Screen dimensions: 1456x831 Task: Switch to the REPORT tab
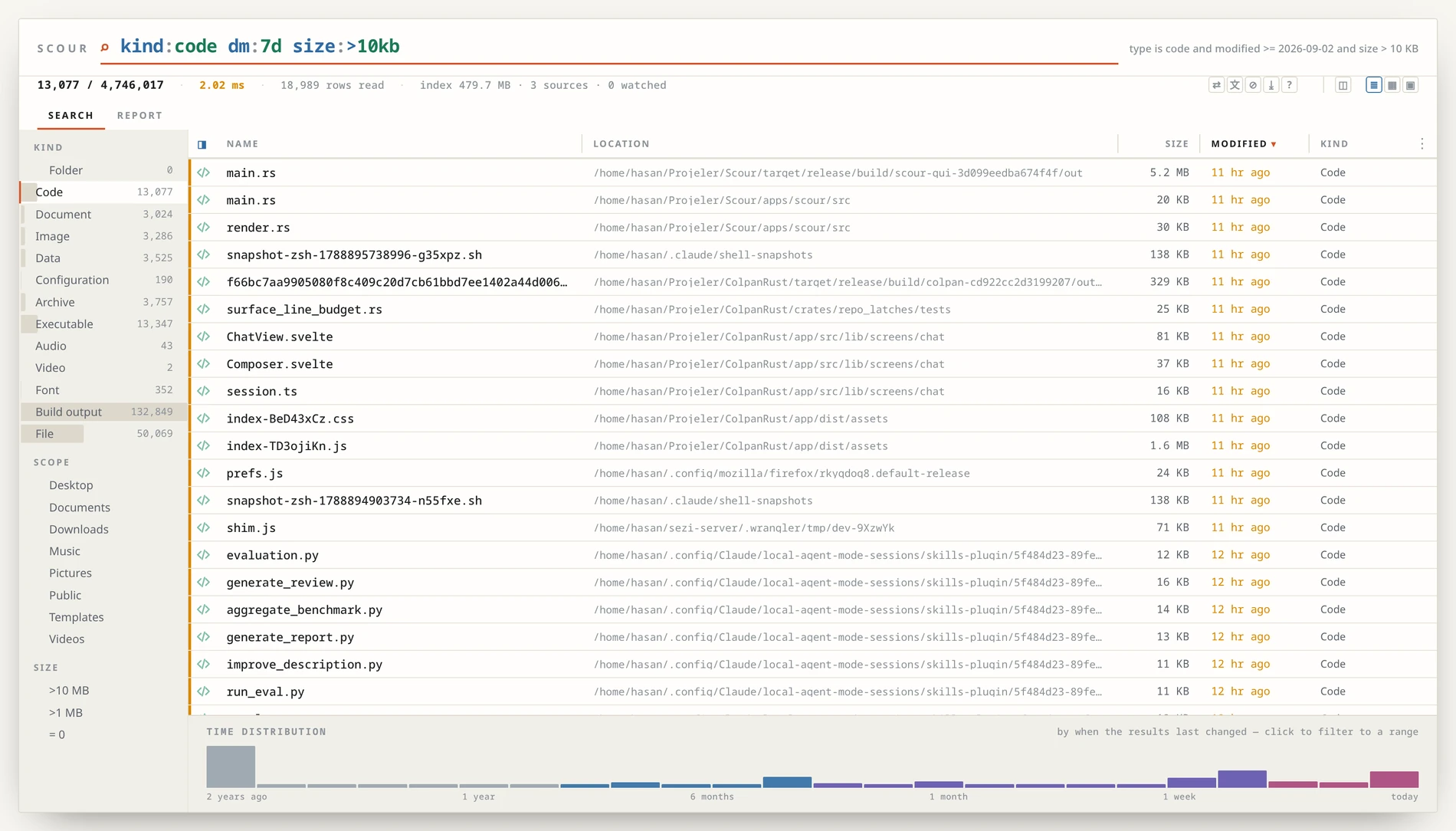139,115
